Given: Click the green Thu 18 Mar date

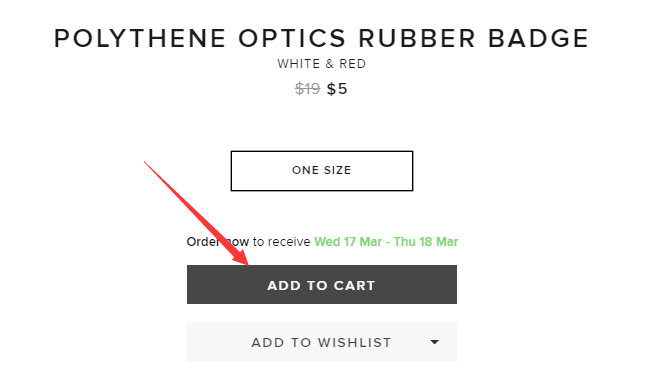Looking at the screenshot, I should [x=426, y=242].
